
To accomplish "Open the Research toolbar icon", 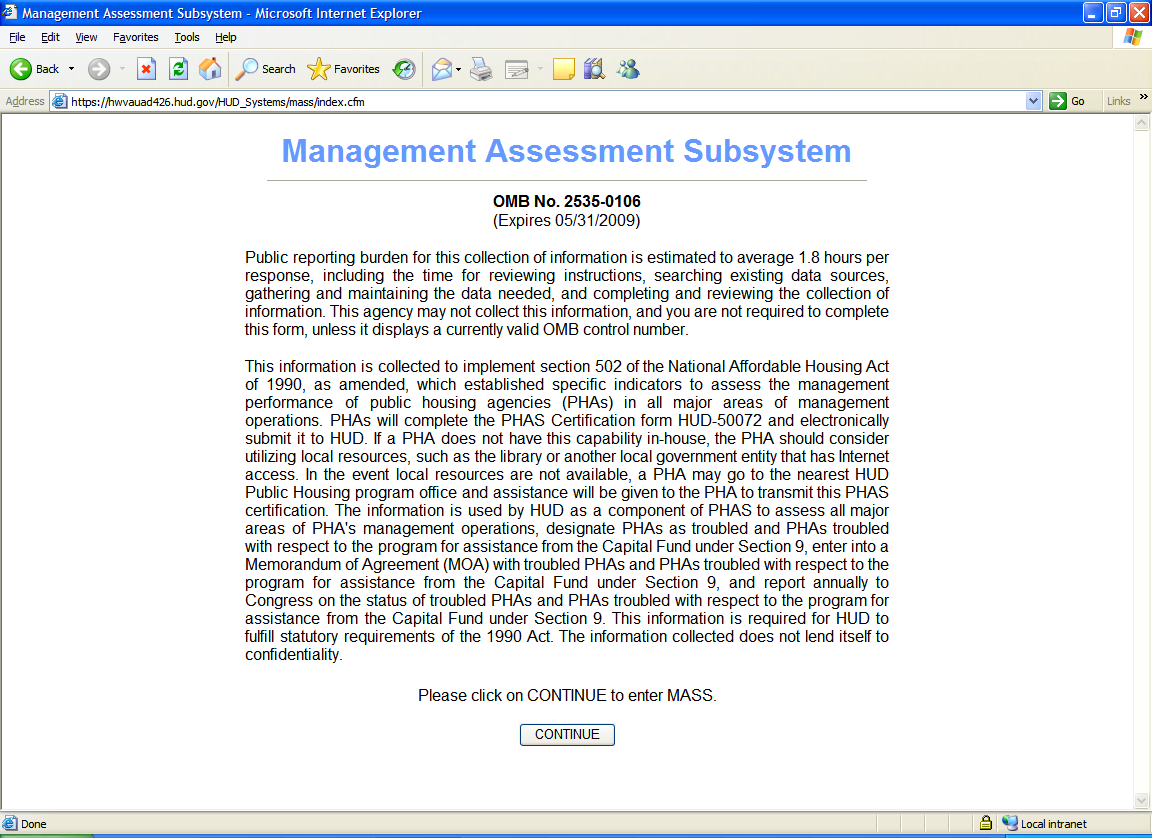I will point(594,69).
